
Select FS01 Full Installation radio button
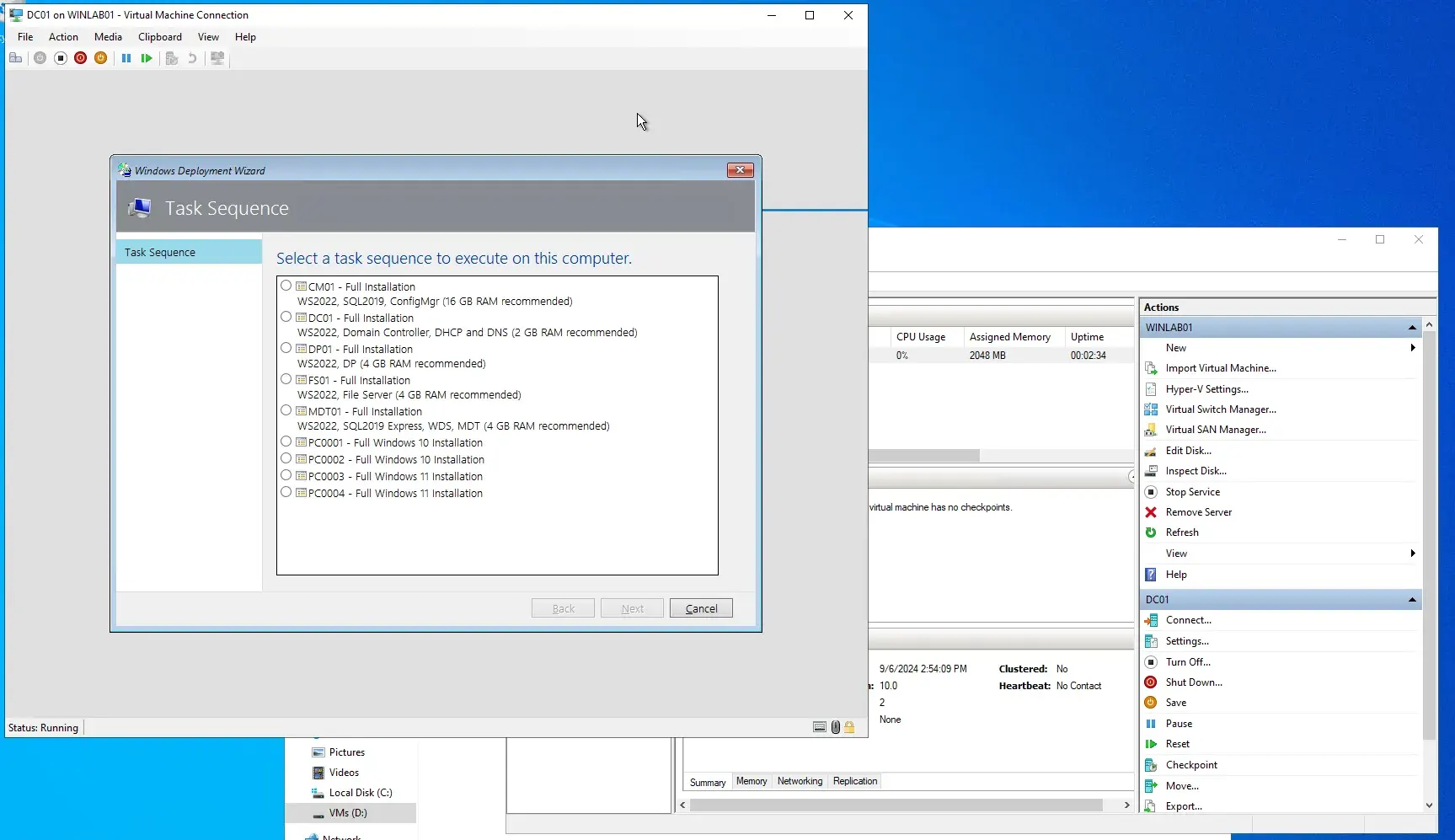286,379
